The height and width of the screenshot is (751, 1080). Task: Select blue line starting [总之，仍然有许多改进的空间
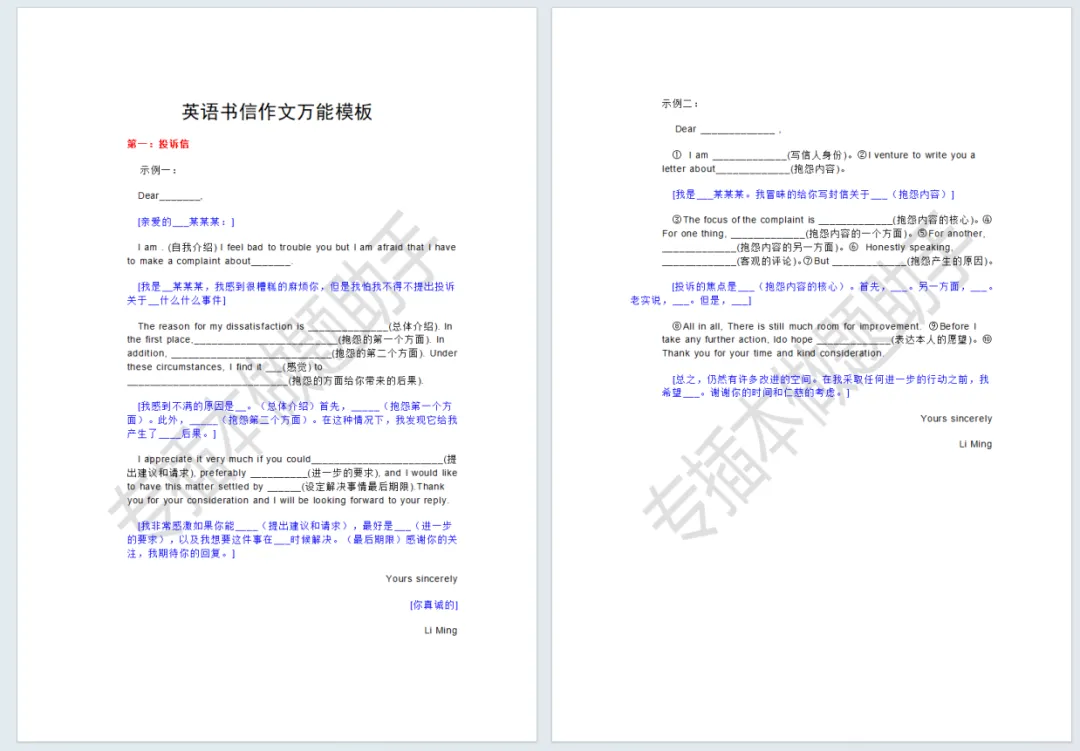(831, 380)
